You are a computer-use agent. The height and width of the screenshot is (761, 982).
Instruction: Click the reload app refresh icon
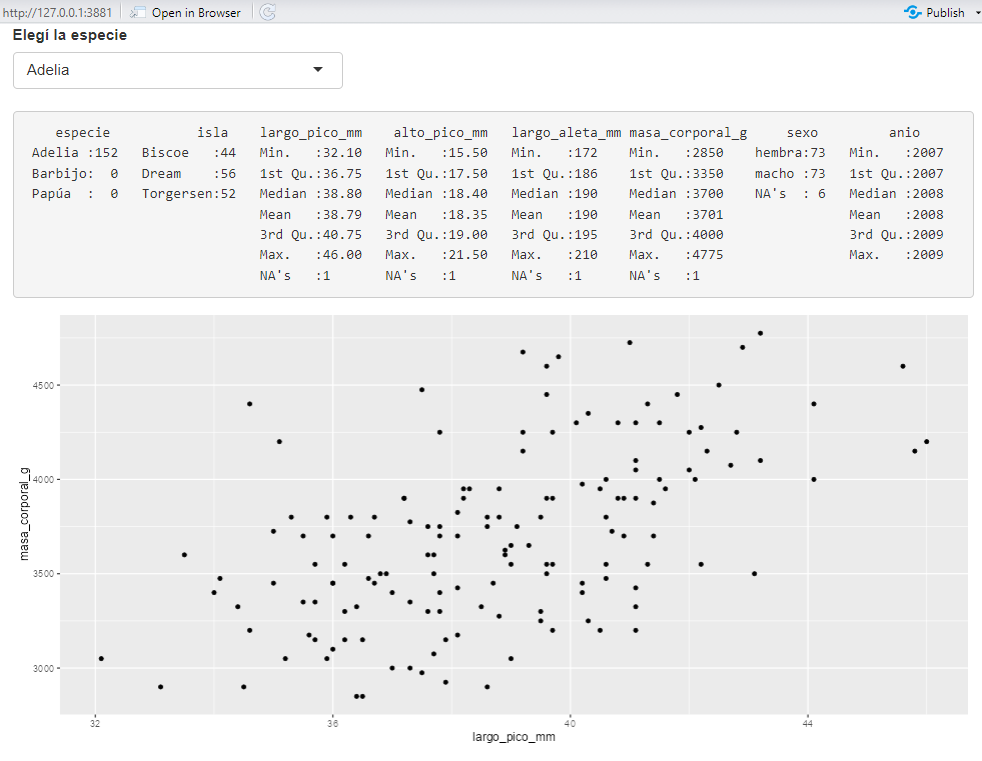pos(267,13)
